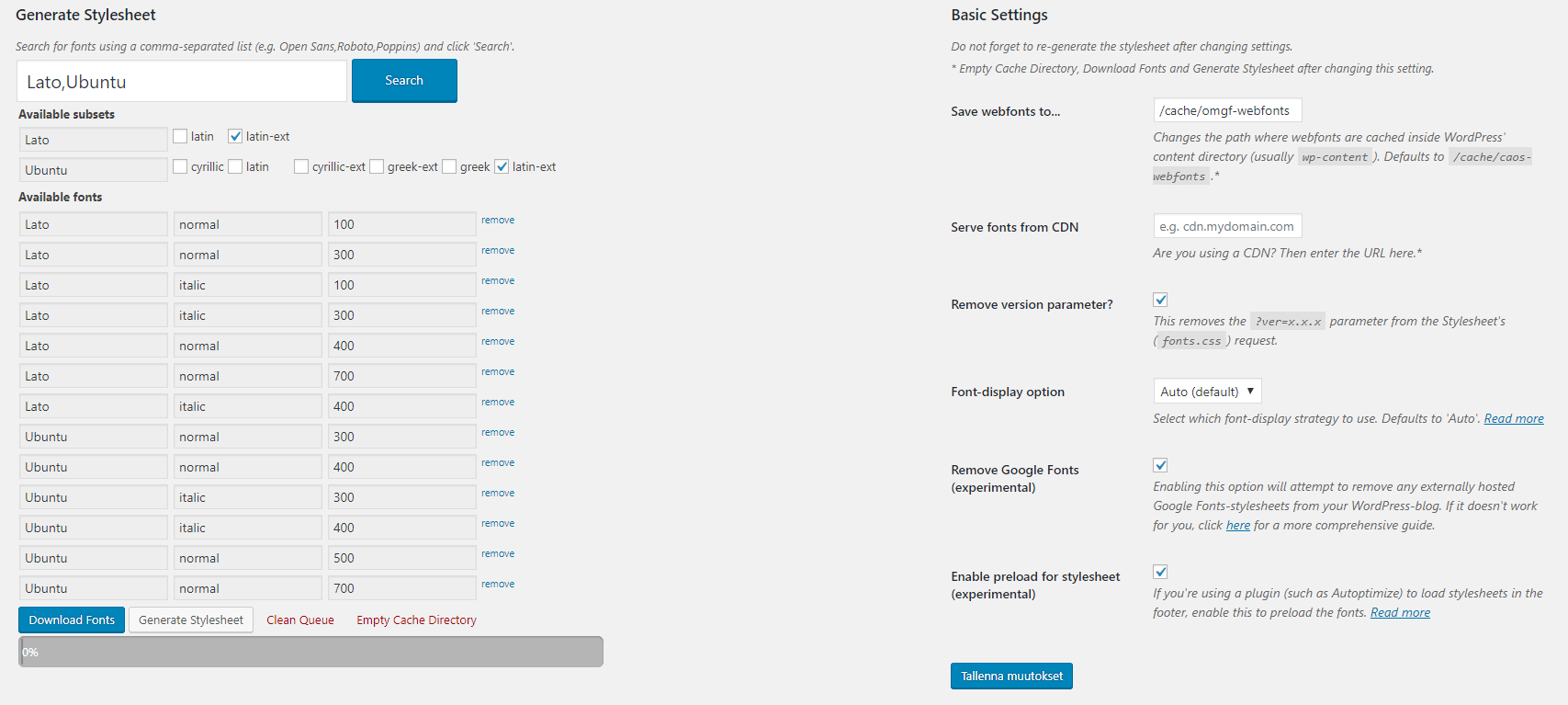This screenshot has height=705, width=1568.
Task: Toggle Enable preload for stylesheet checkbox
Action: coord(1160,572)
